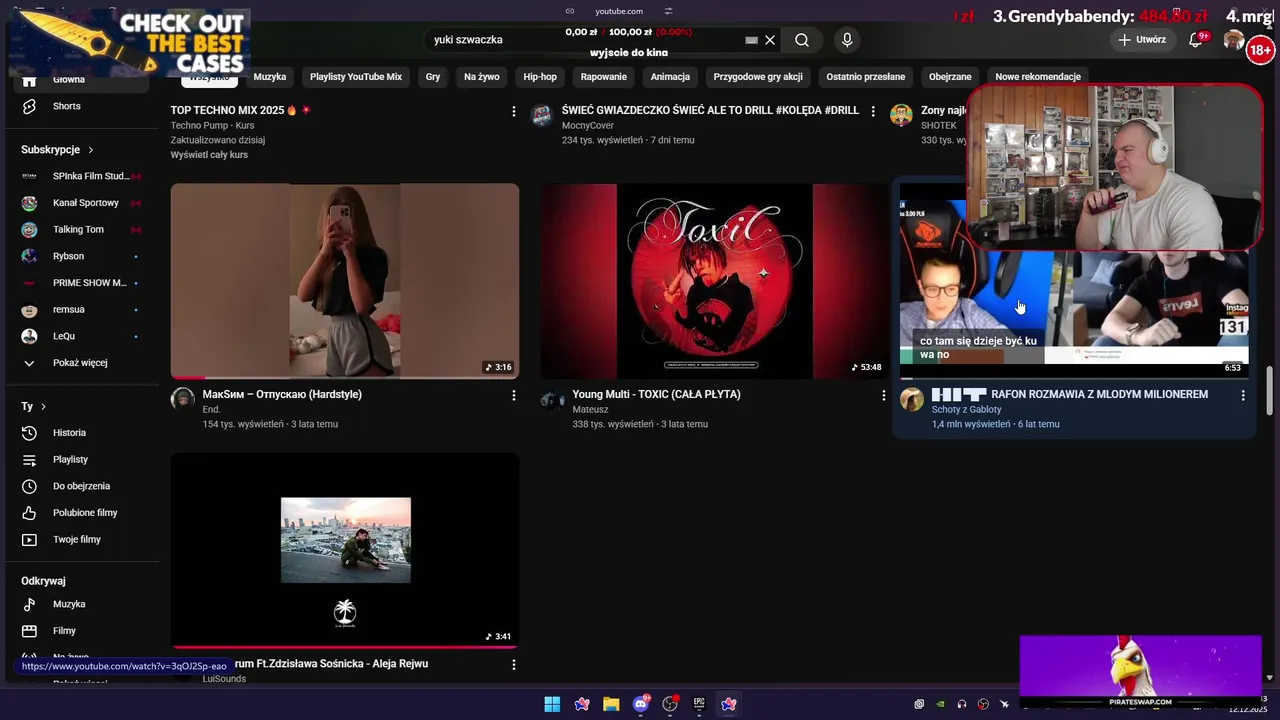Click the Utwórz create button
This screenshot has height=720, width=1280.
pos(1142,40)
